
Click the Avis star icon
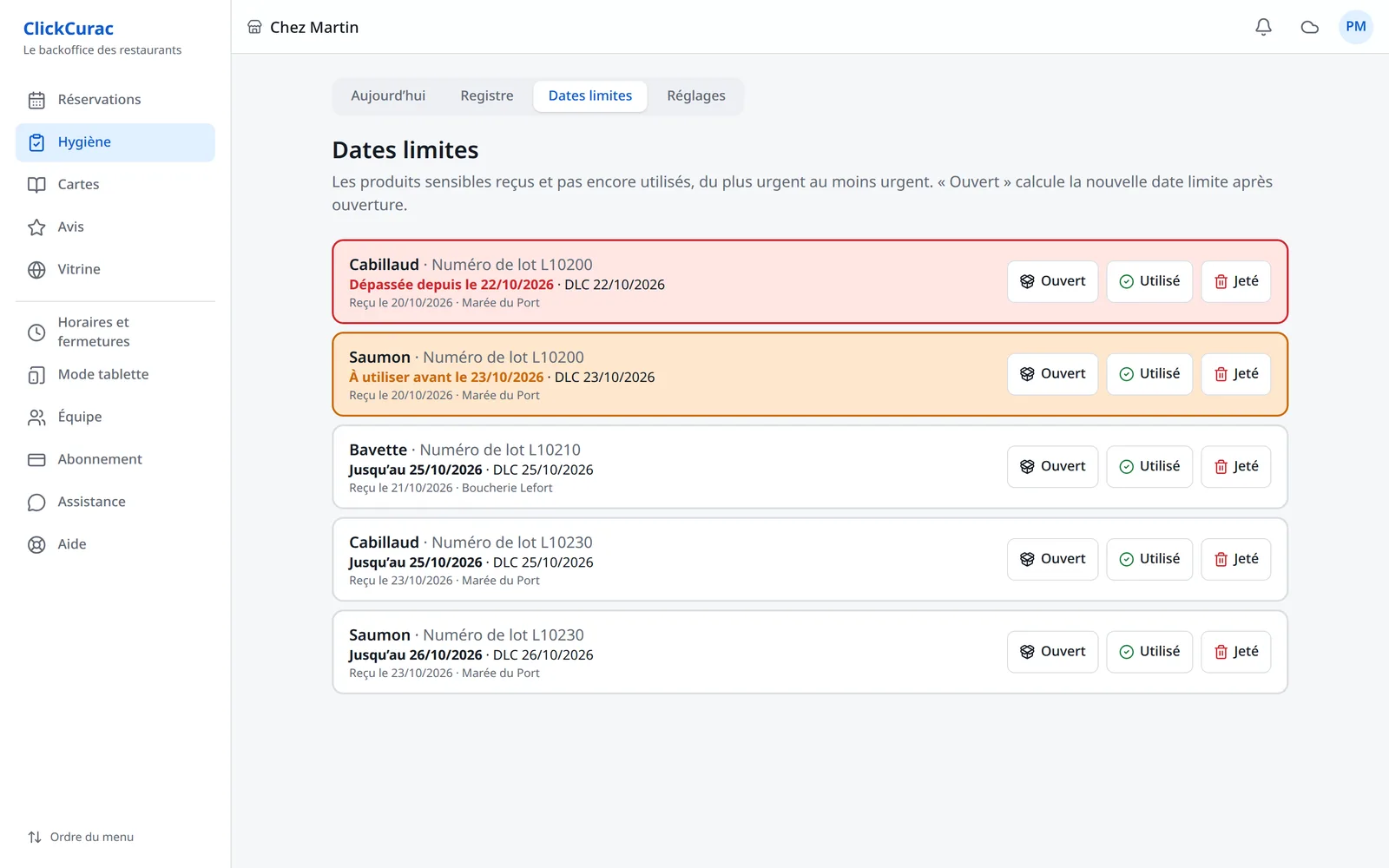[36, 227]
